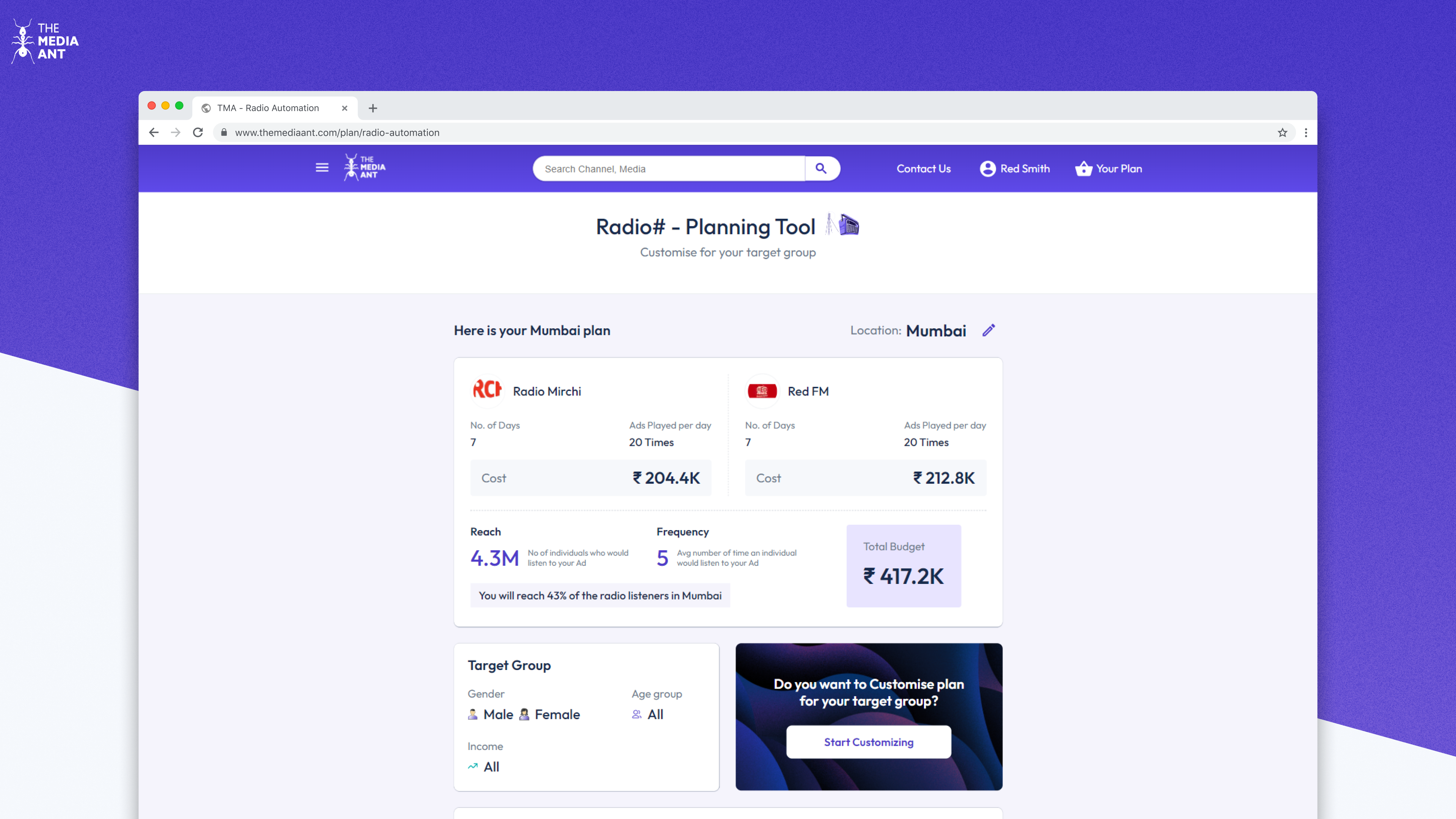This screenshot has width=1456, height=819.
Task: Open a new browser tab
Action: click(x=372, y=108)
